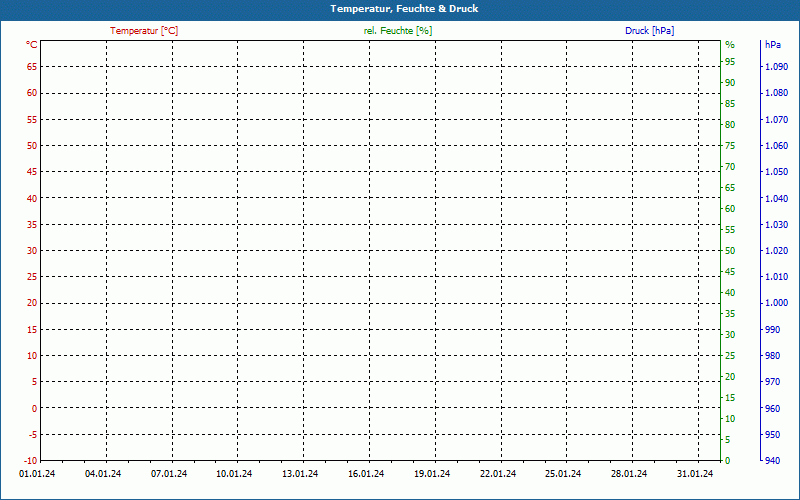Click the date label '13.01.24'
The height and width of the screenshot is (500, 800).
click(x=300, y=474)
